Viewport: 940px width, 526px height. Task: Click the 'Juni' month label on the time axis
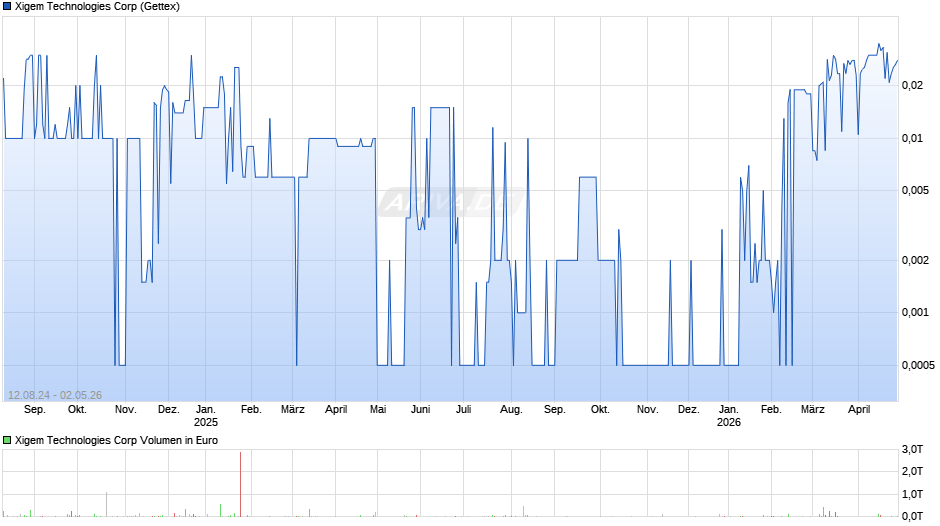[421, 410]
